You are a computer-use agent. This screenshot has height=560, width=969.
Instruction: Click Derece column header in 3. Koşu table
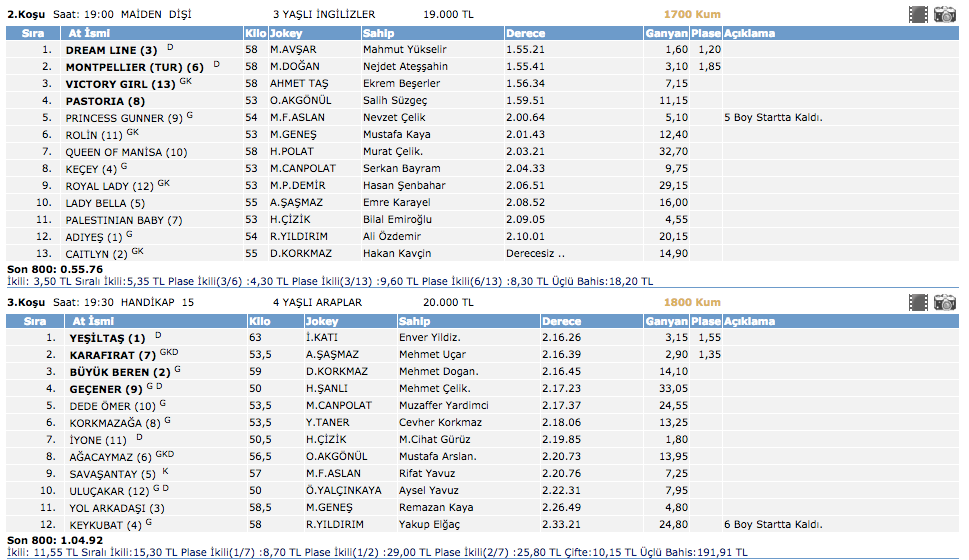562,321
